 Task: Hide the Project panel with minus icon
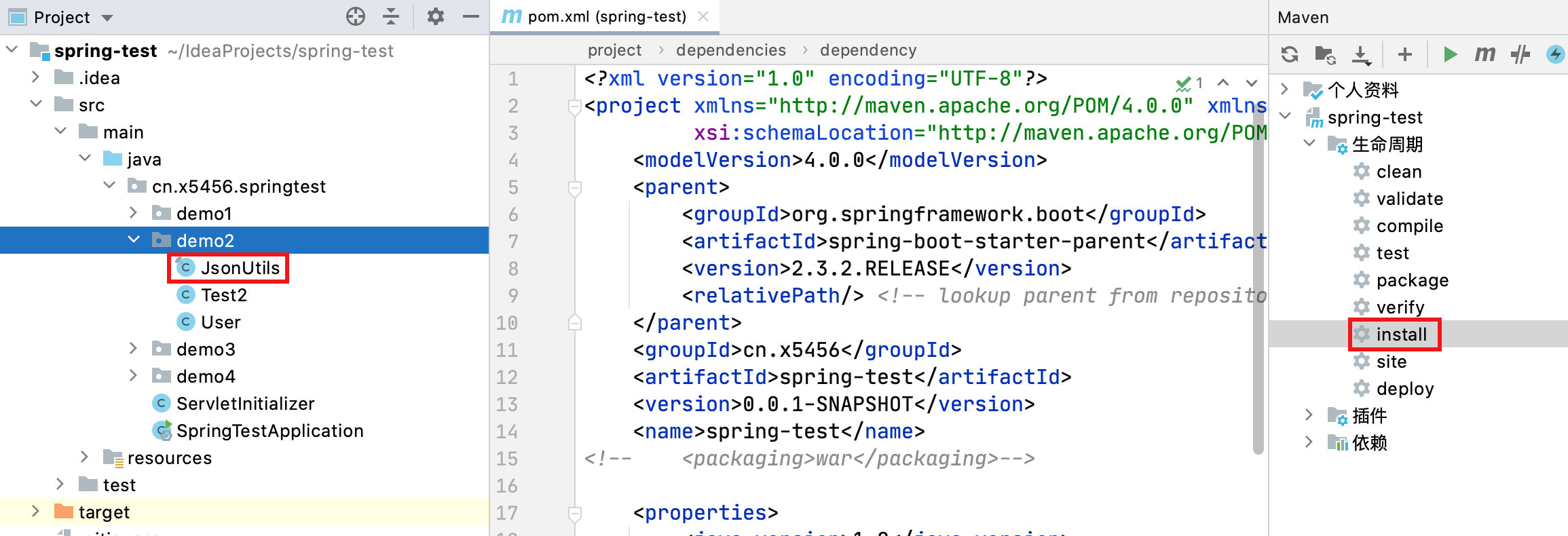coord(471,16)
